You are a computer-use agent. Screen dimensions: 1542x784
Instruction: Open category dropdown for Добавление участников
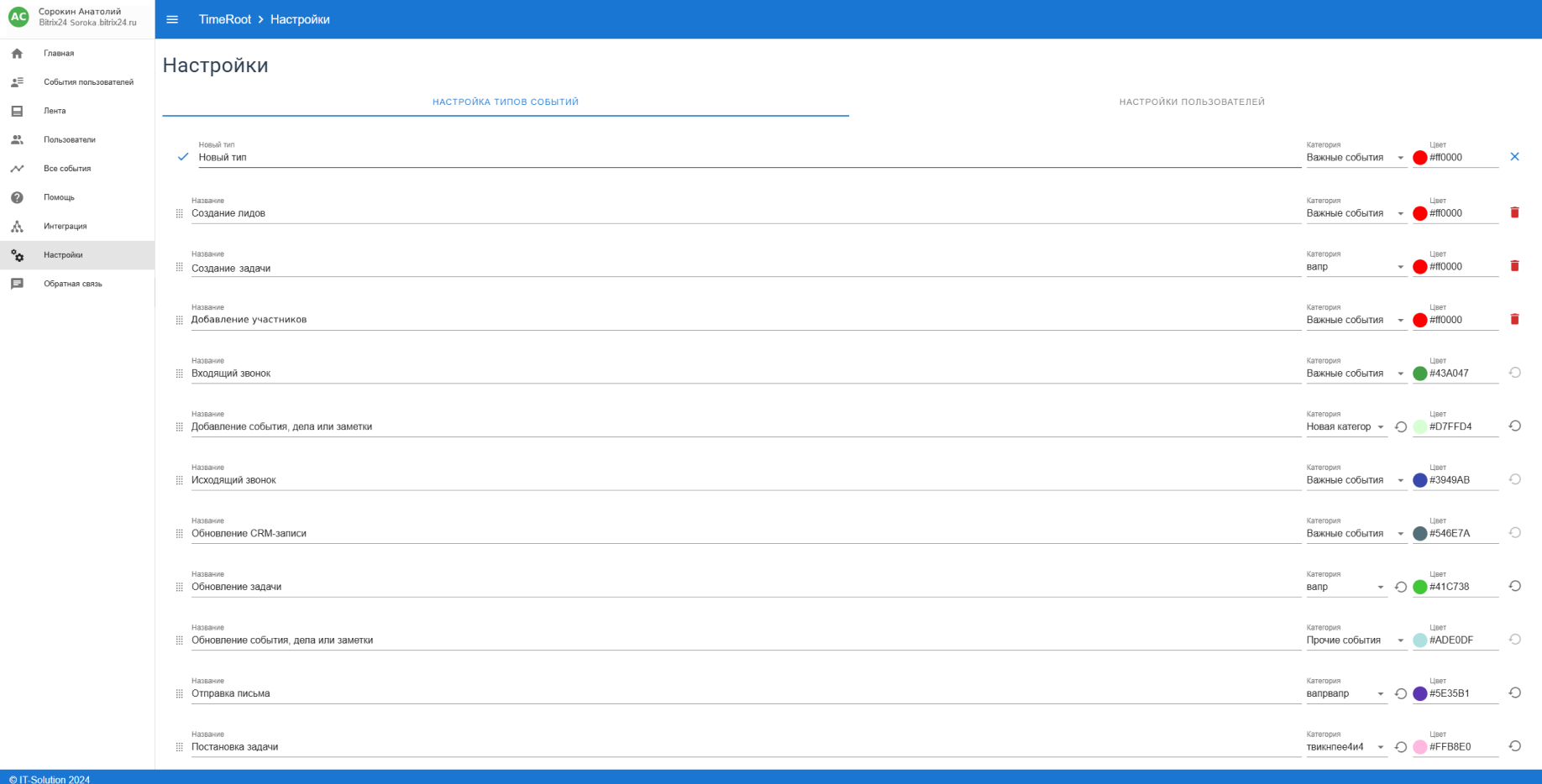1356,320
